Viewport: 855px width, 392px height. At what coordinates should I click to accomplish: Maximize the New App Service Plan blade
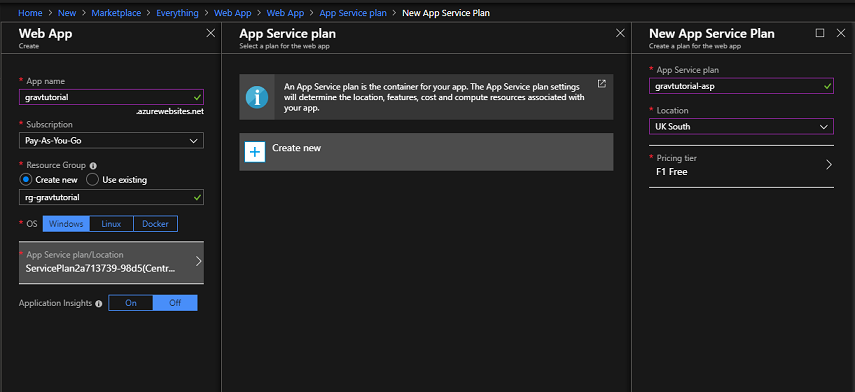pyautogui.click(x=820, y=33)
